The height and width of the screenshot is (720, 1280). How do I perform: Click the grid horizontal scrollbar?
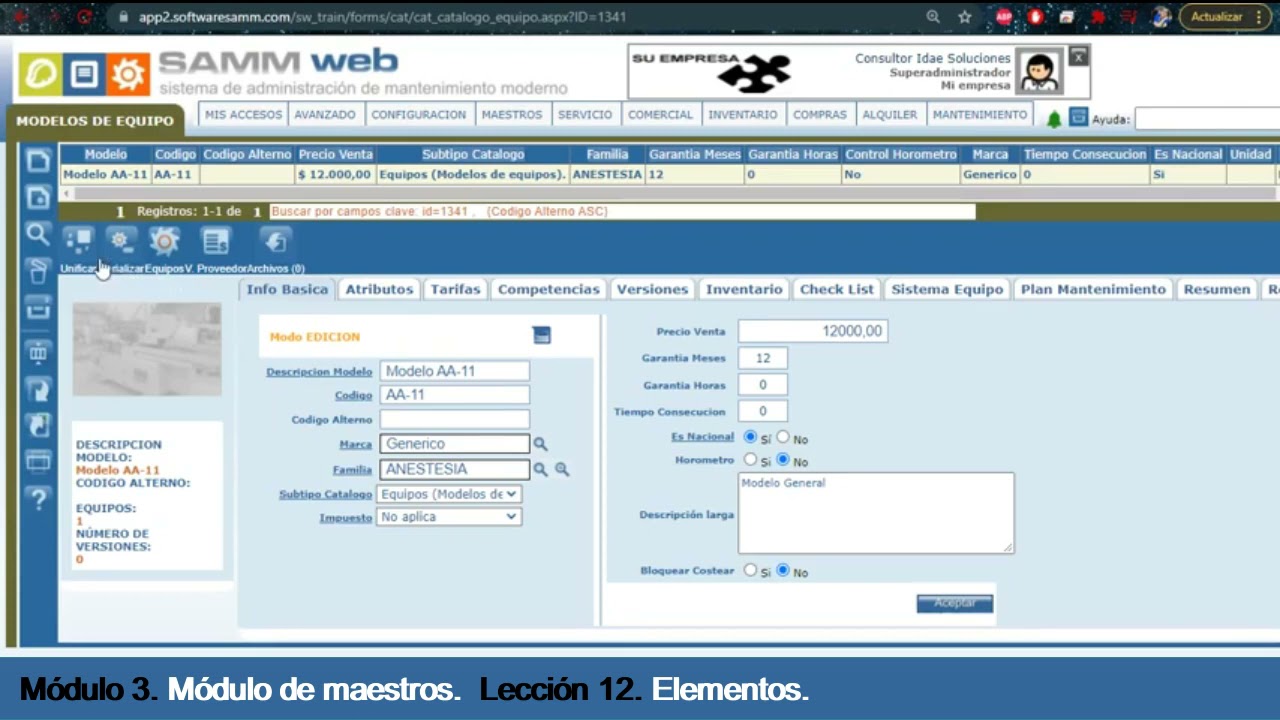pos(669,194)
